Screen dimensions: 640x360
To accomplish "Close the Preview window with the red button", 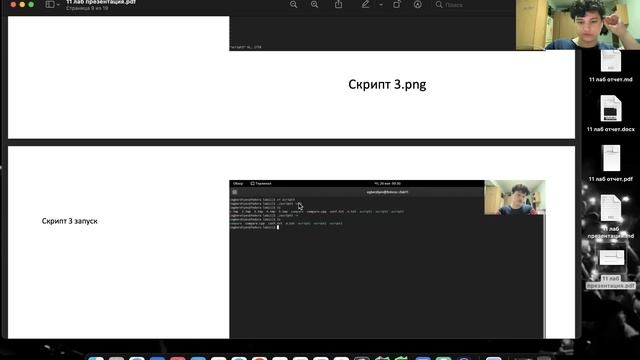I will 13,4.
